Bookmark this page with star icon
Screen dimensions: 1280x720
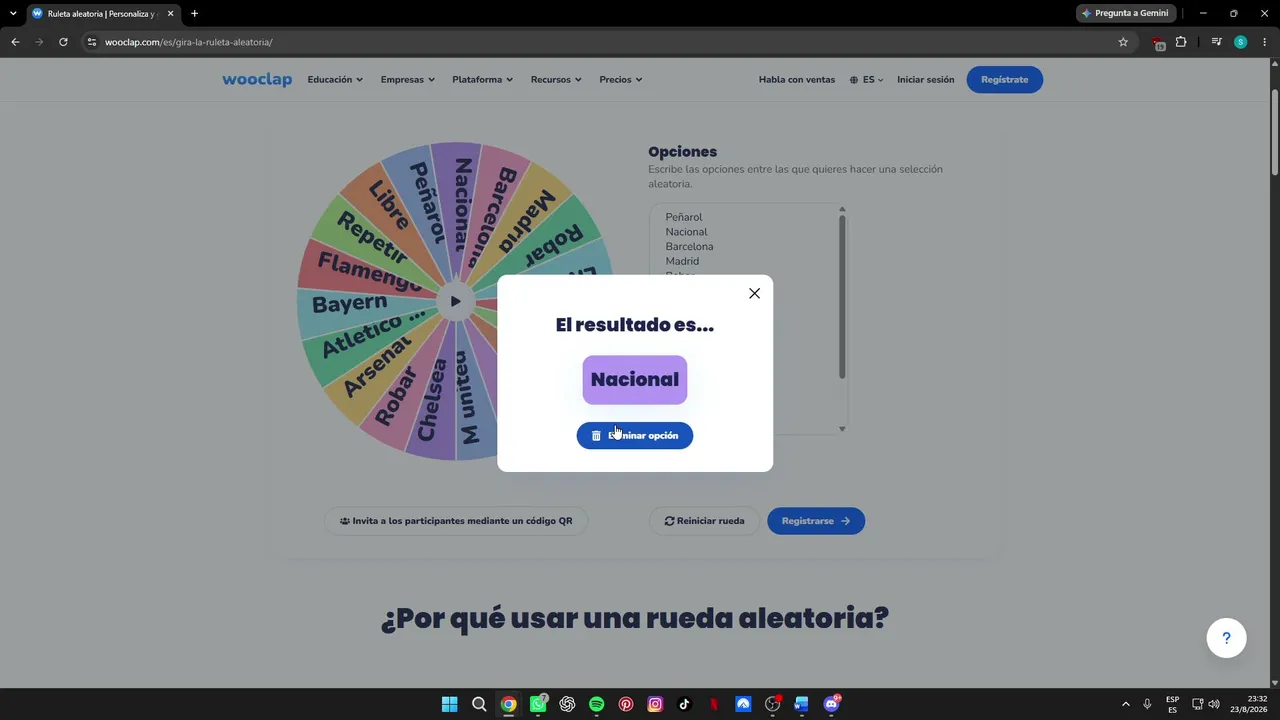pos(1123,42)
